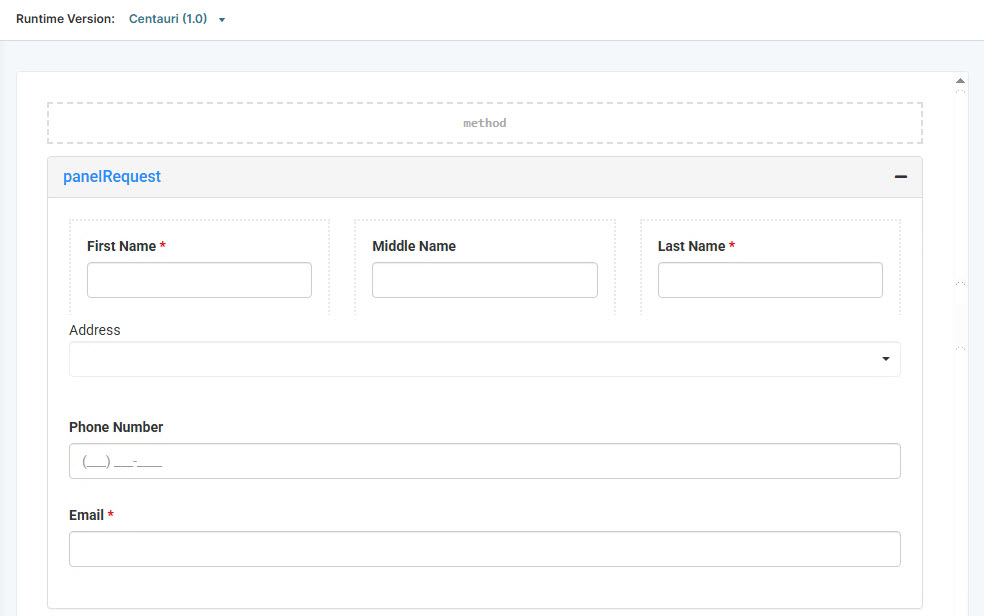984x616 pixels.
Task: Click the Address field label
Action: pos(94,330)
